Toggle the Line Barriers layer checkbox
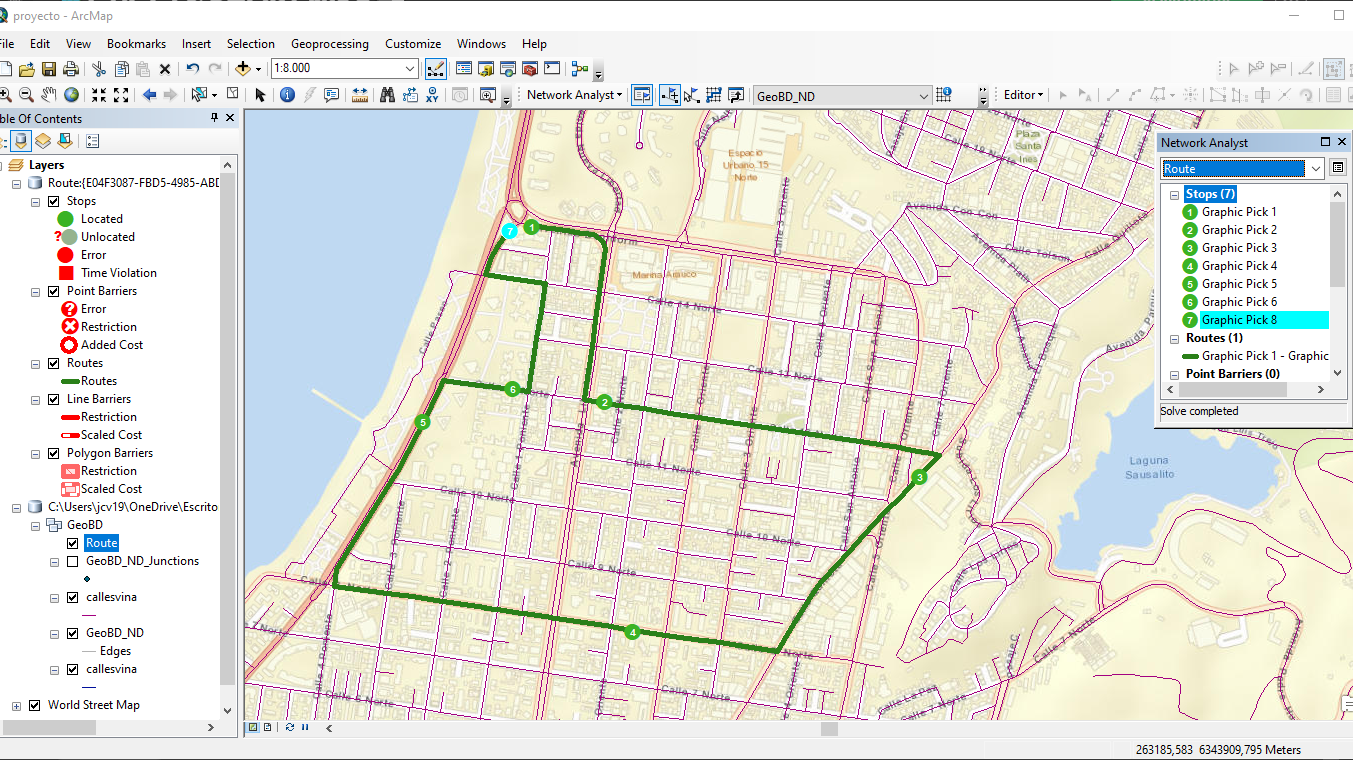Image resolution: width=1353 pixels, height=760 pixels. coord(54,399)
